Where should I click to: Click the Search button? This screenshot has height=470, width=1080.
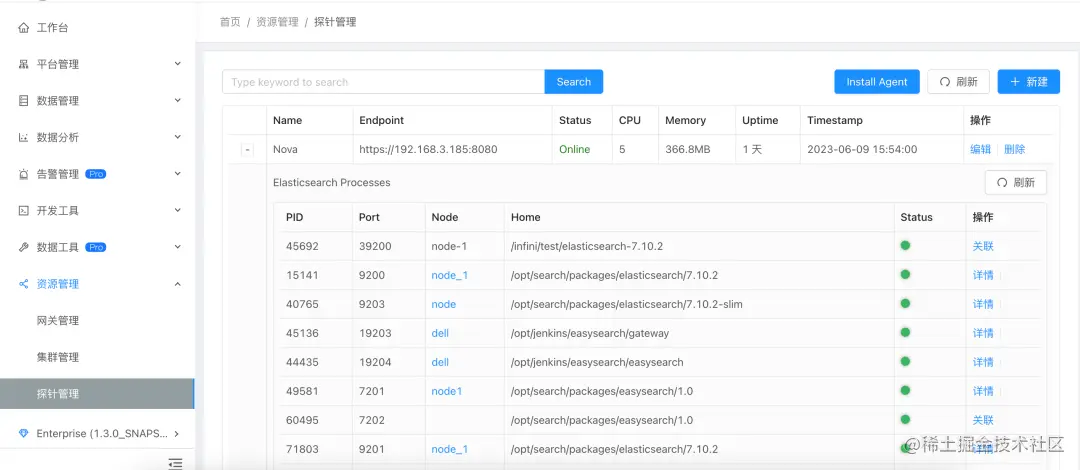pyautogui.click(x=574, y=81)
